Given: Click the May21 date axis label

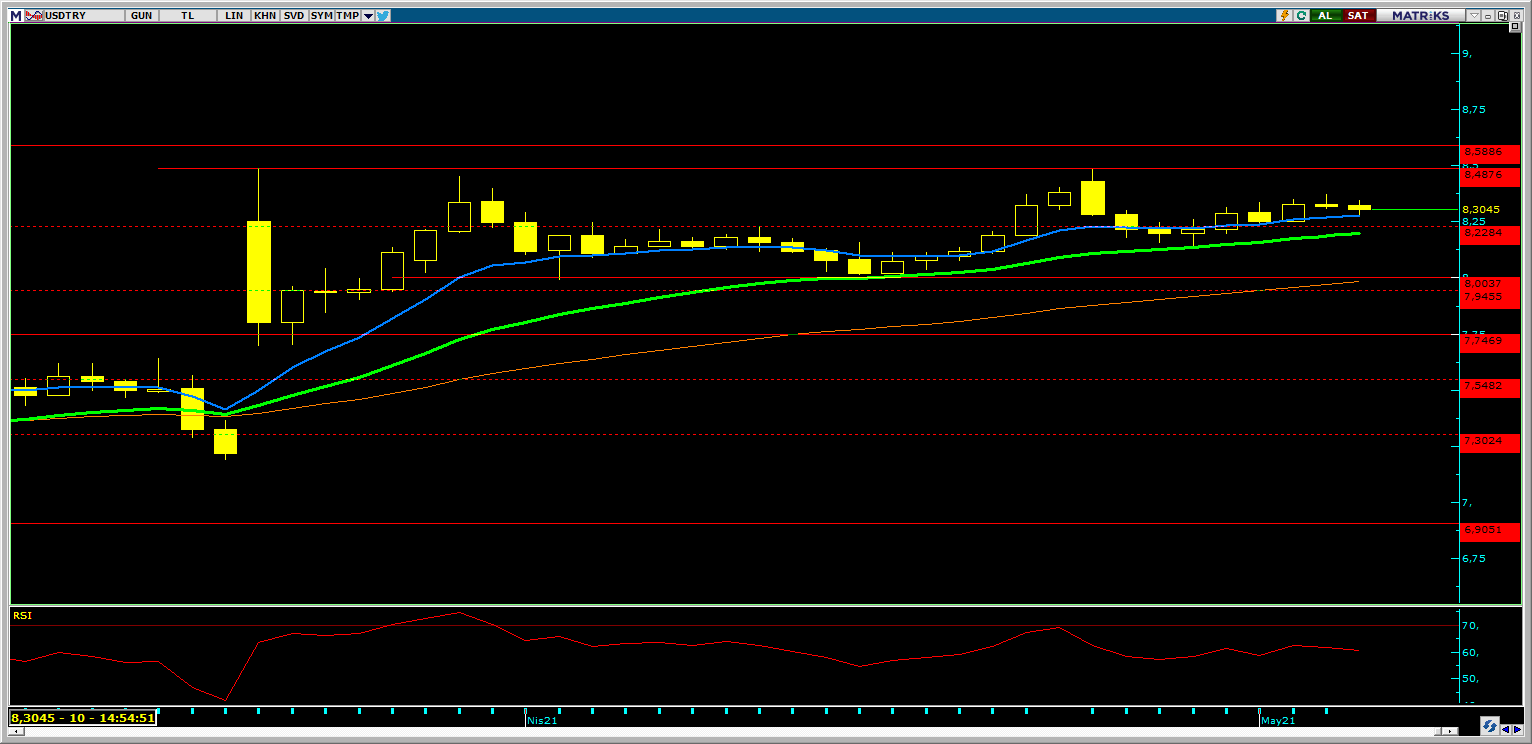Looking at the screenshot, I should [1277, 719].
